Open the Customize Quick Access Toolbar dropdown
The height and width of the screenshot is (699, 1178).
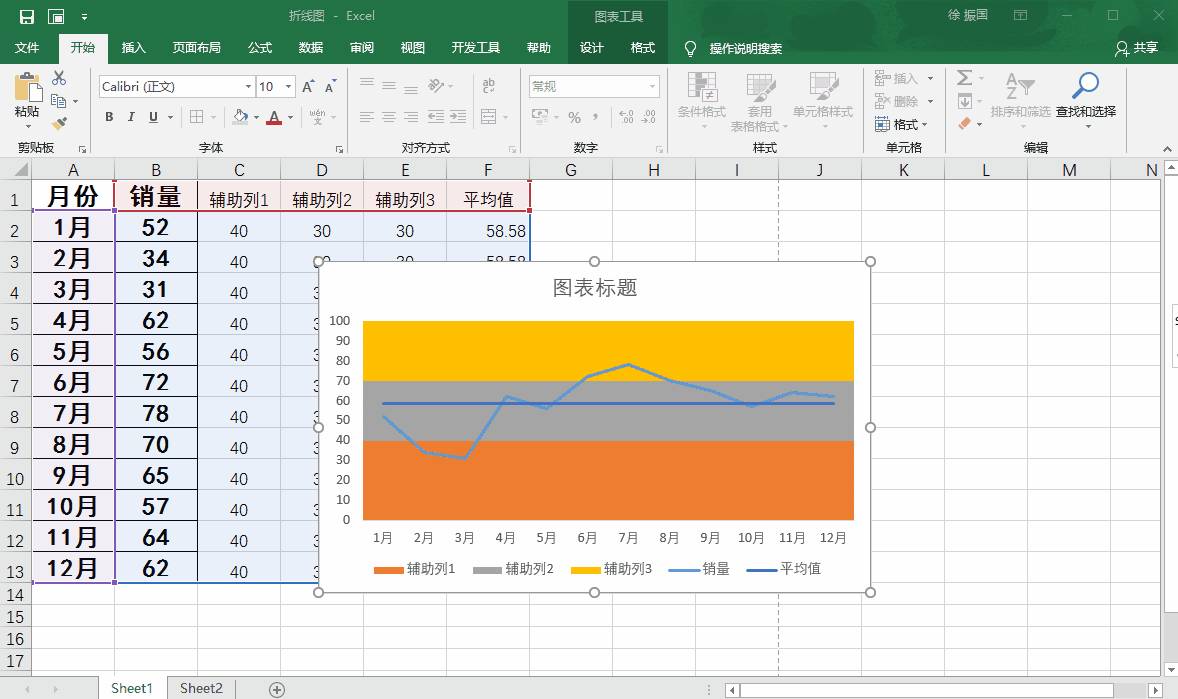[x=84, y=17]
